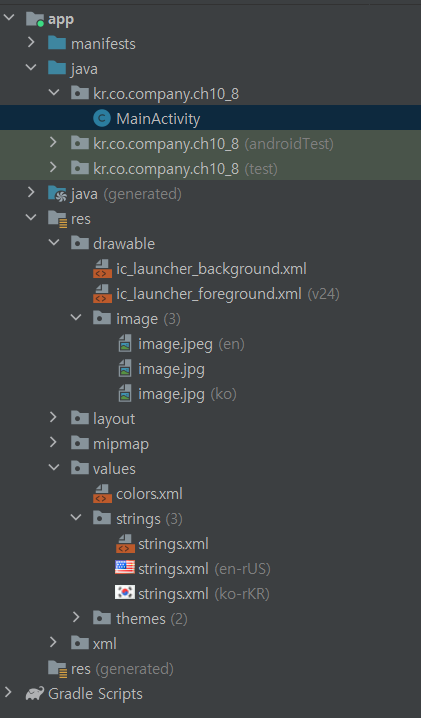Select image.jpeg (en) file
The image size is (421, 718).
[191, 343]
